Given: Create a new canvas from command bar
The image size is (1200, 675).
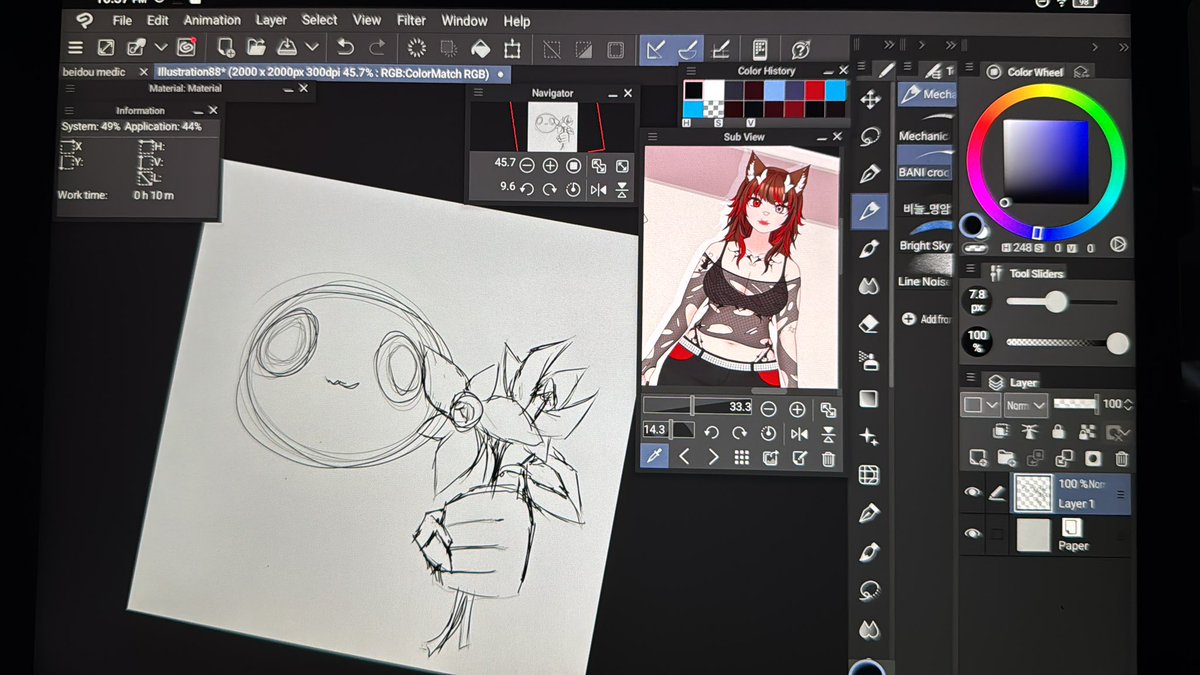Looking at the screenshot, I should 226,47.
